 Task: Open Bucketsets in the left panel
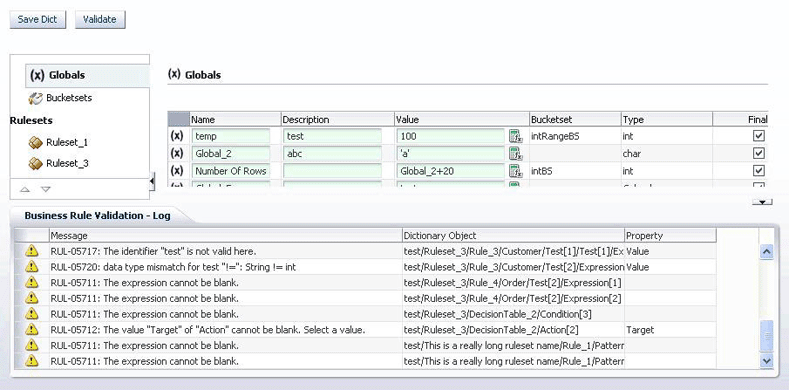click(69, 98)
